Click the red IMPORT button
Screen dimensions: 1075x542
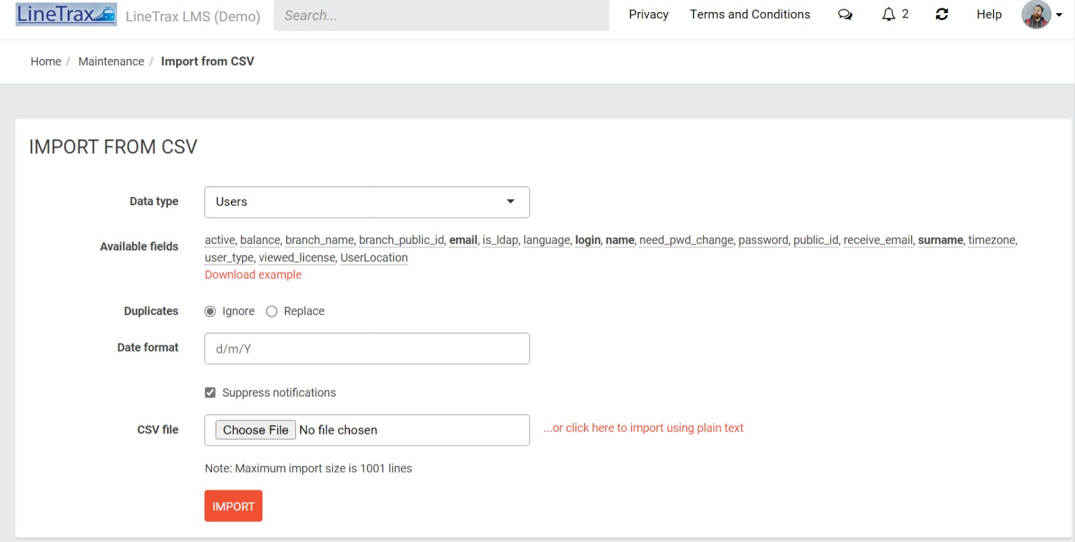tap(233, 506)
